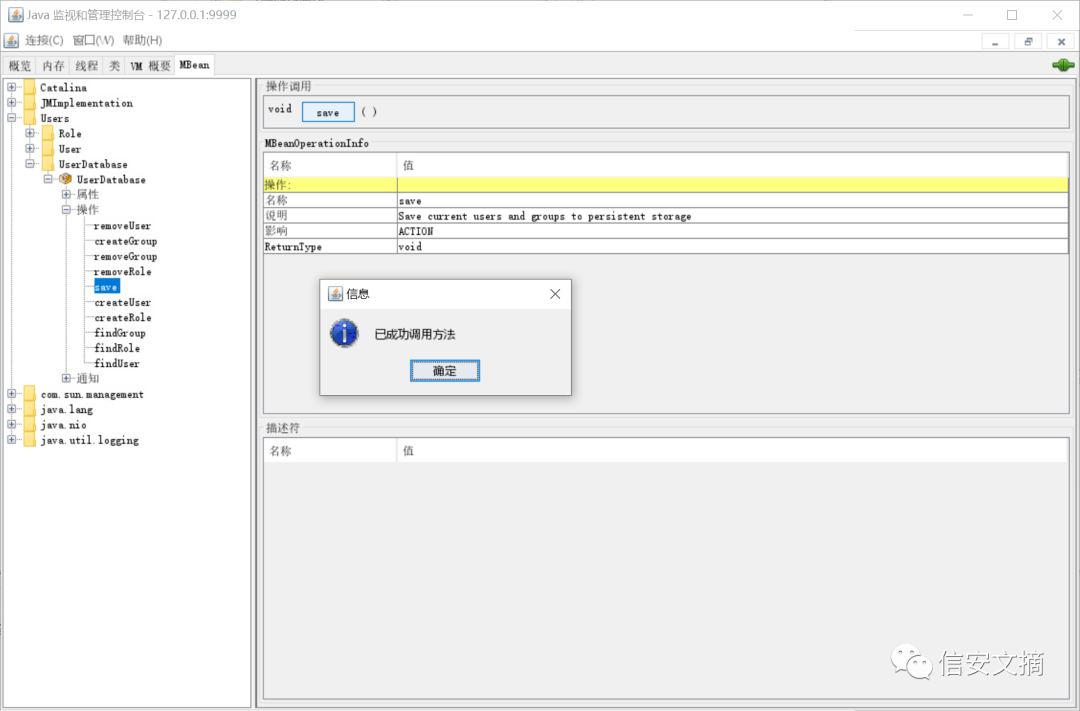Select findUser operation in tree
Viewport: 1080px width, 711px height.
[x=117, y=363]
